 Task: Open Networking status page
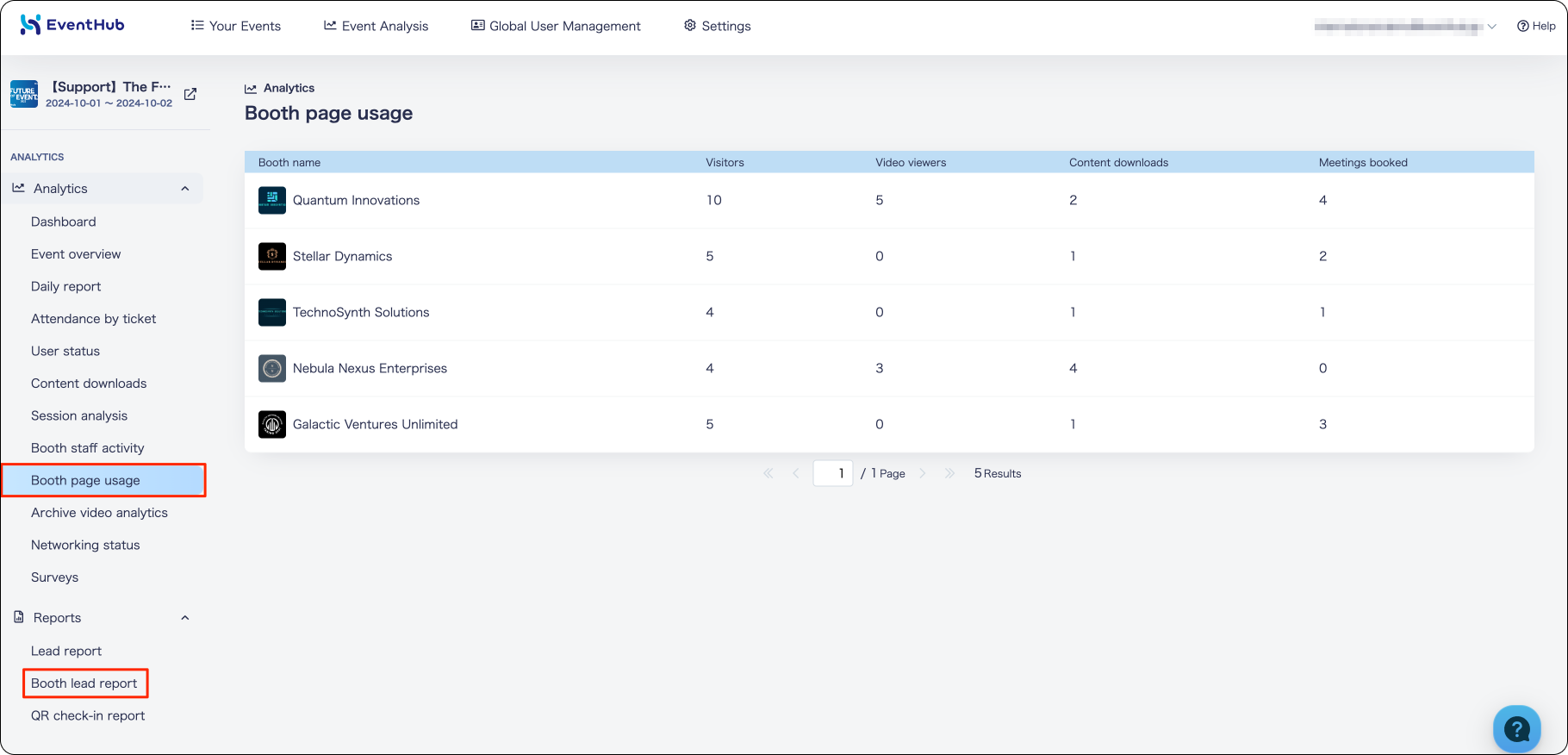tap(85, 545)
